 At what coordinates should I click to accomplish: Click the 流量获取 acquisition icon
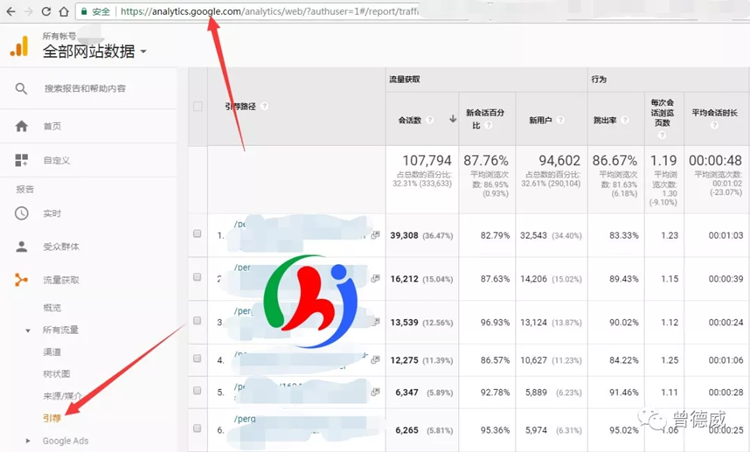pos(21,280)
